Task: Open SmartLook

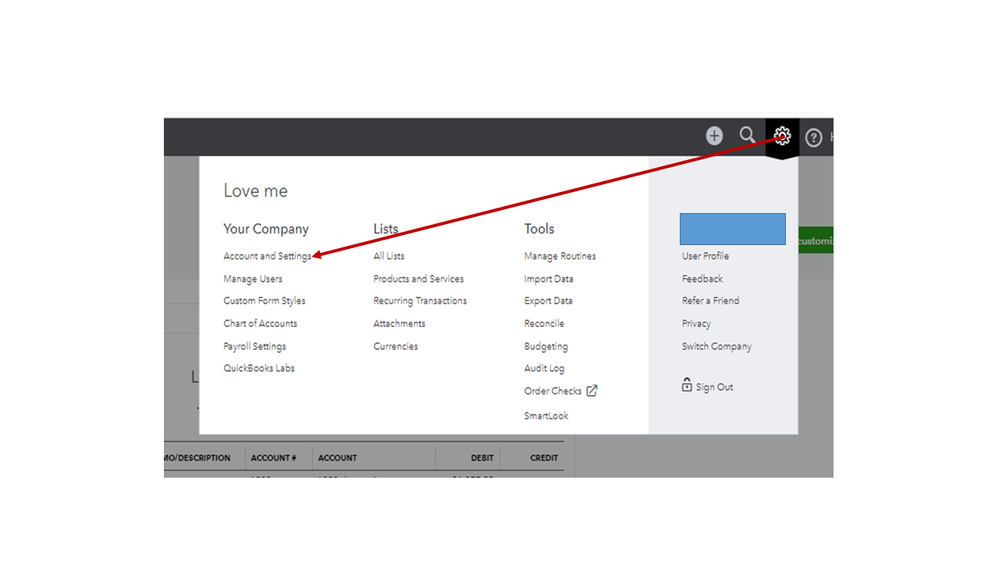Action: [x=546, y=416]
